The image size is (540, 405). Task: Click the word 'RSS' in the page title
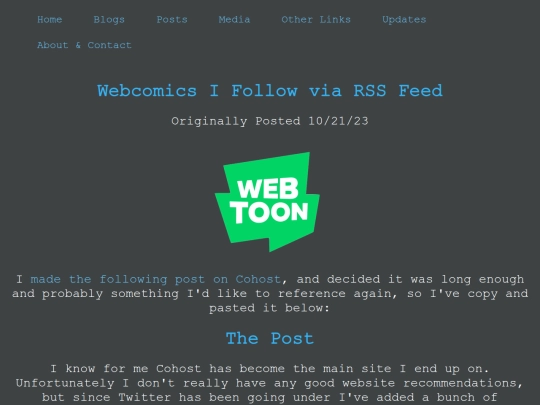coord(370,91)
